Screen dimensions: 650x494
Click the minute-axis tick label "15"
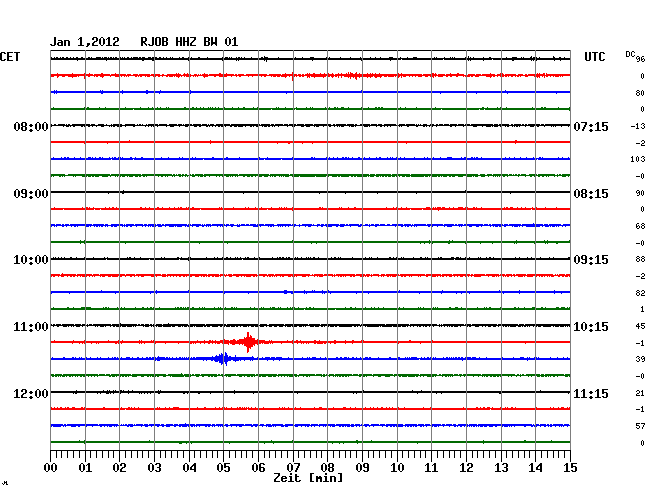[x=570, y=467]
